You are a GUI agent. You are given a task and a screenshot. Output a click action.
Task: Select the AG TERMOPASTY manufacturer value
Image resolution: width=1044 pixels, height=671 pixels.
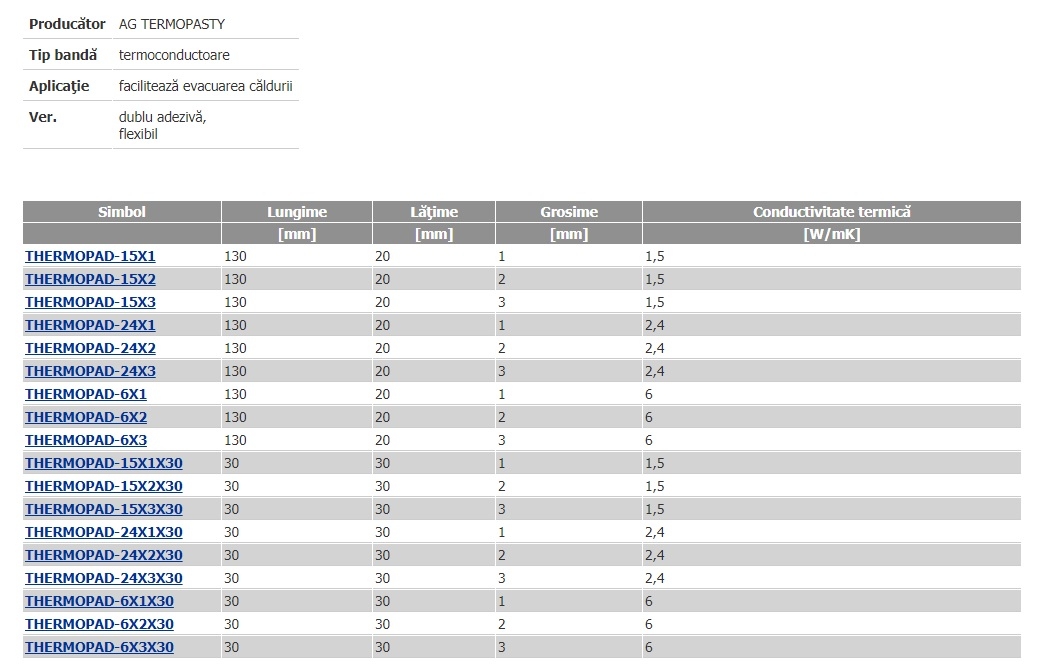[x=172, y=24]
